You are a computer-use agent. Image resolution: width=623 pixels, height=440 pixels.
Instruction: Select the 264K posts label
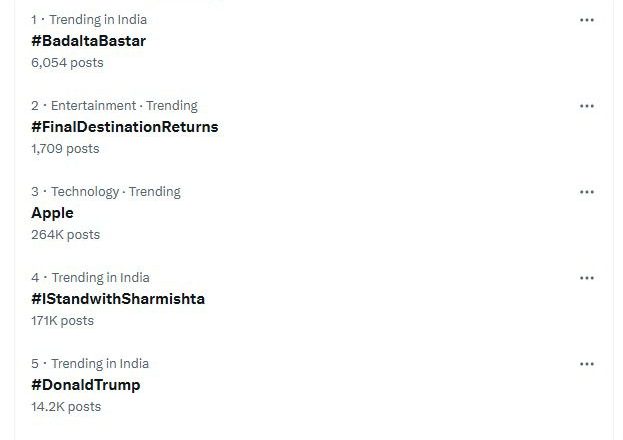coord(65,234)
